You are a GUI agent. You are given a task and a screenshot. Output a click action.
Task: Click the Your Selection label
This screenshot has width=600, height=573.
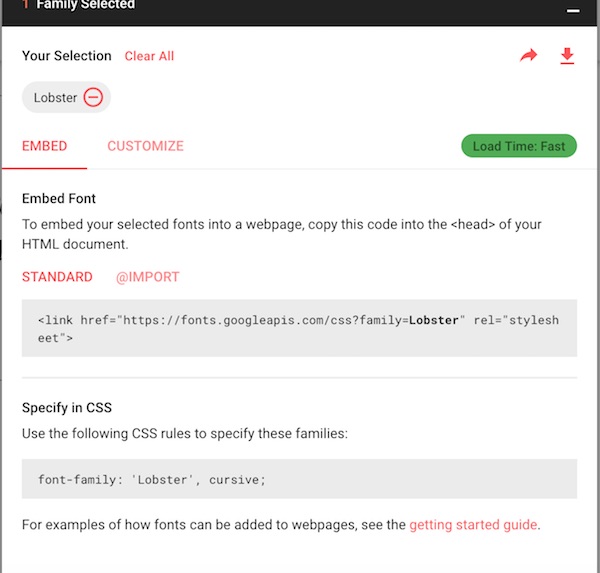[67, 56]
